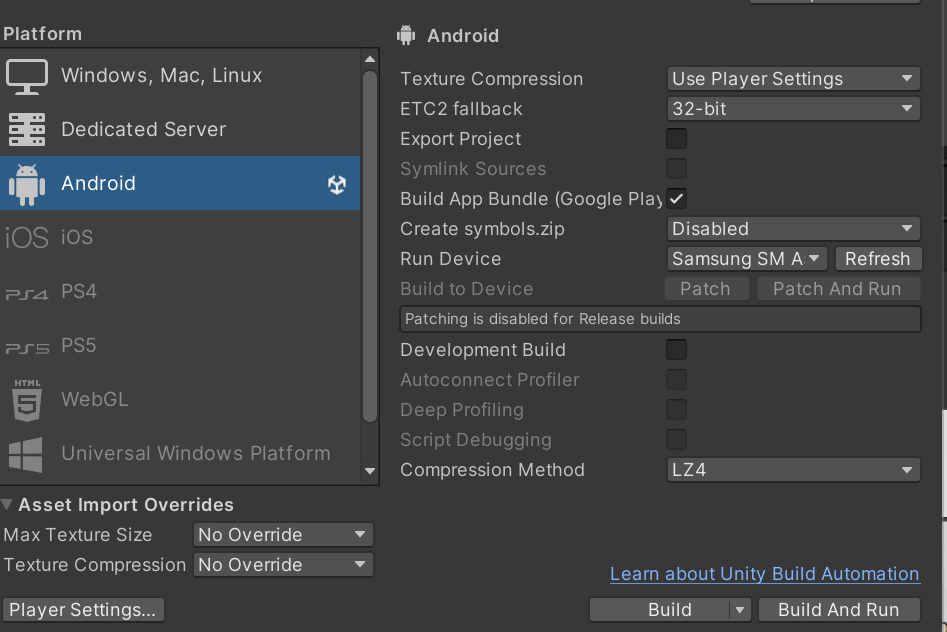Screen dimensions: 947x632
Task: Open Android Texture Compression dropdown (Use Player Settings)
Action: coord(794,79)
